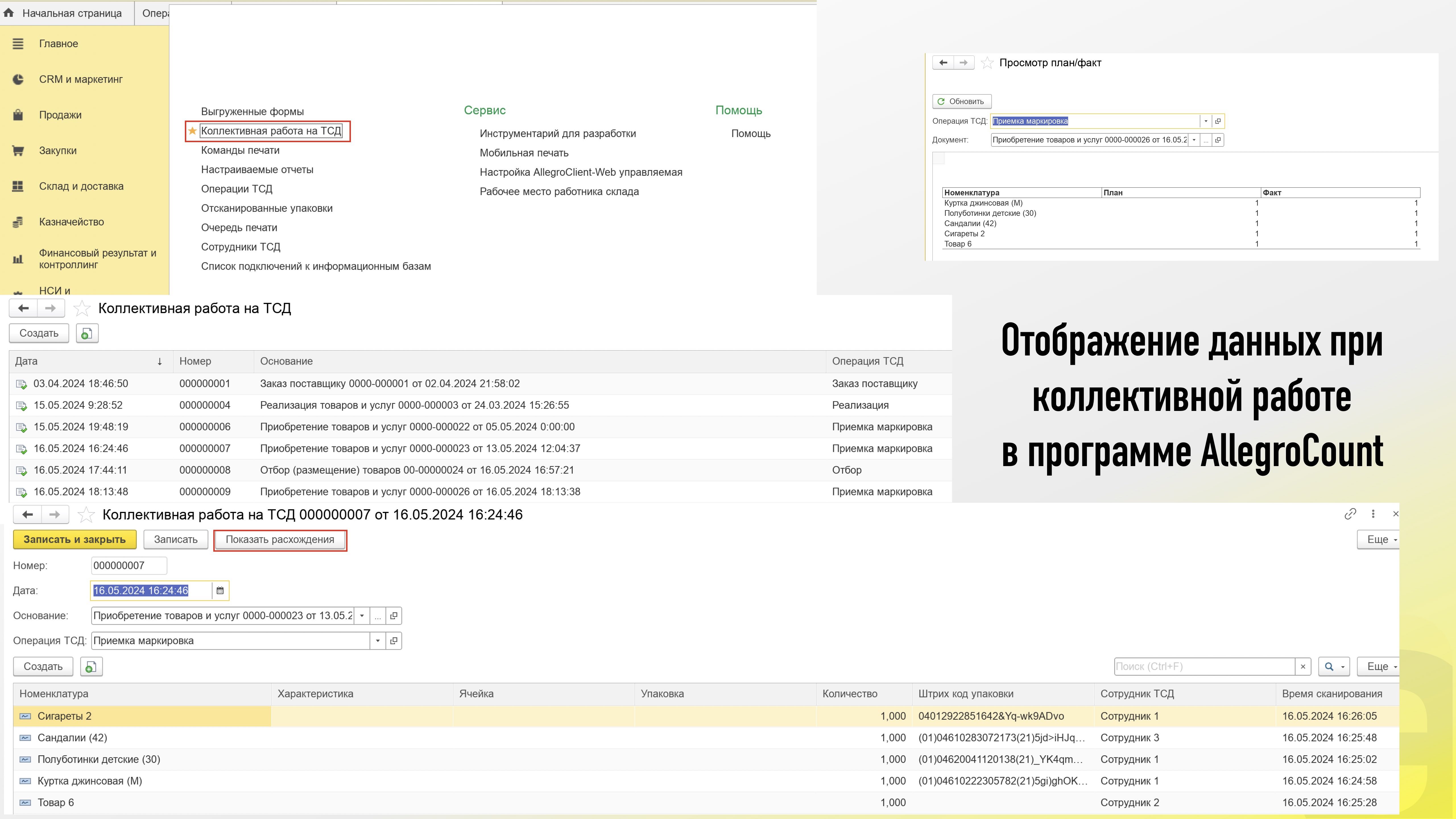Image resolution: width=1456 pixels, height=819 pixels.
Task: Click the Номер field with 000000007
Action: pyautogui.click(x=129, y=566)
